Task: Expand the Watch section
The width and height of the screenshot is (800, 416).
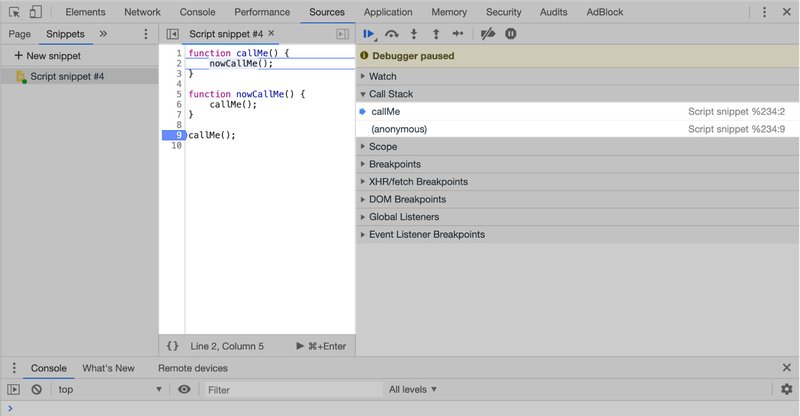Action: point(577,76)
